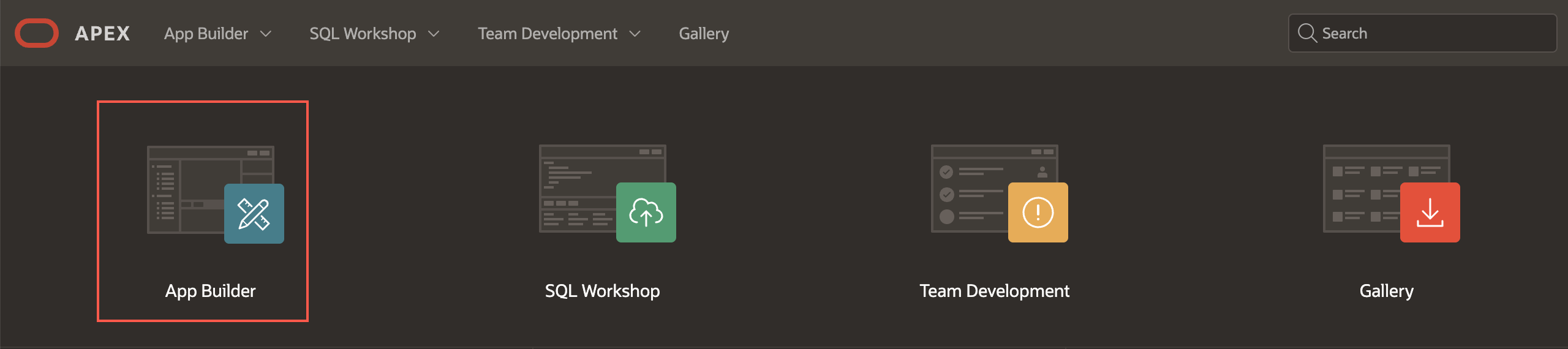Open the SQL Workshop menu item
Screen dimensions: 1568x349
pos(363,33)
